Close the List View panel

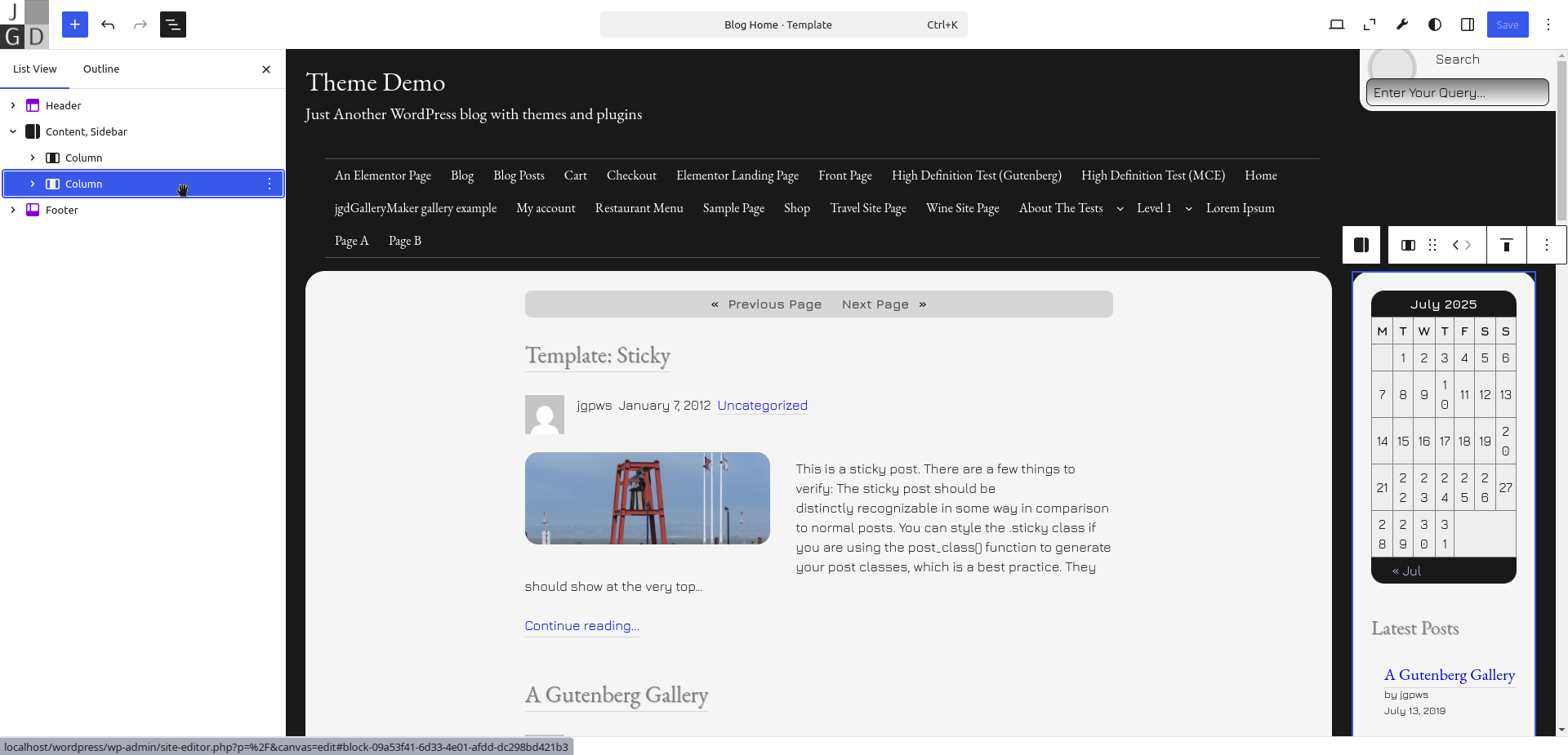266,69
